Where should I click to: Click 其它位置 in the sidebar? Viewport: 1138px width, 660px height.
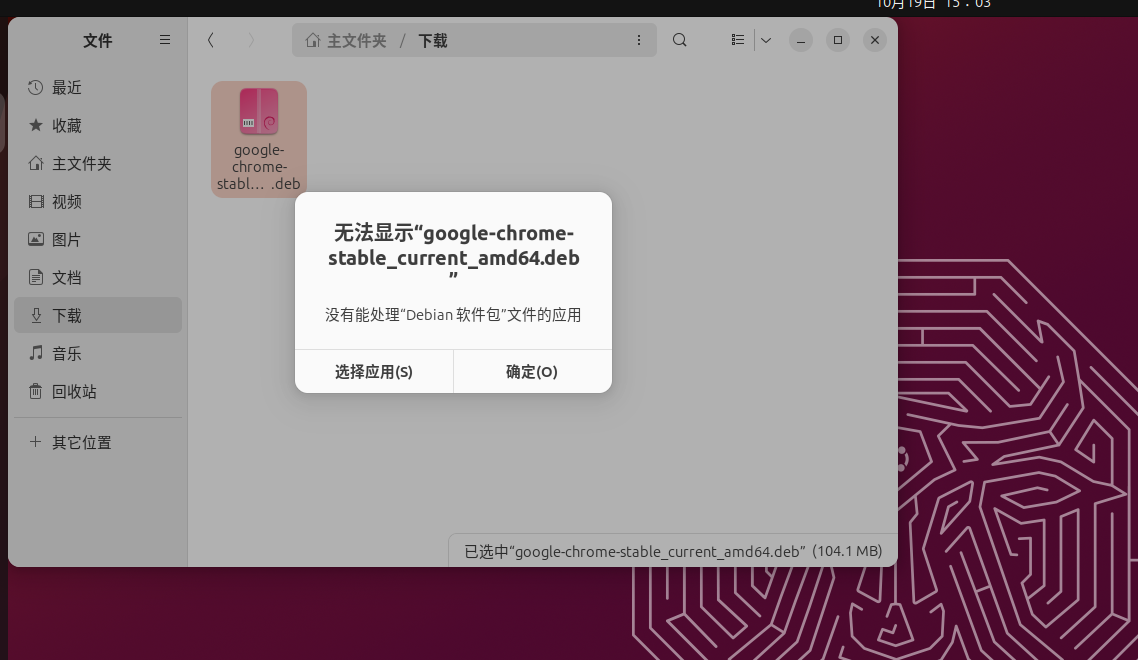98,442
